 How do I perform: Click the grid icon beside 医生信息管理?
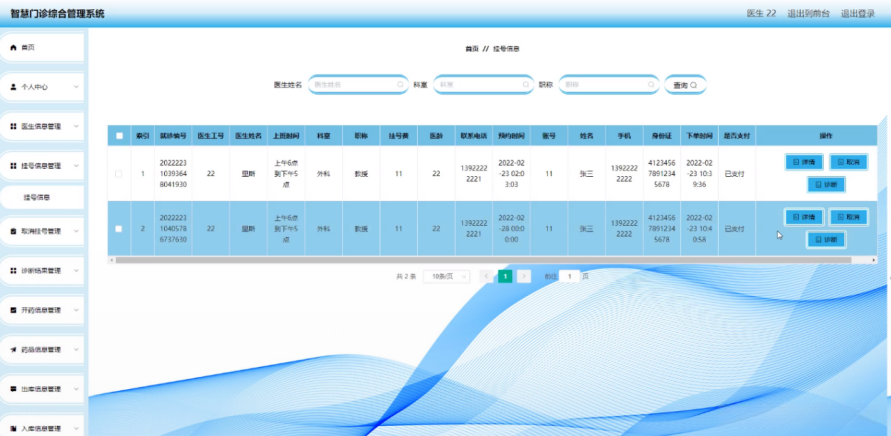(14, 126)
